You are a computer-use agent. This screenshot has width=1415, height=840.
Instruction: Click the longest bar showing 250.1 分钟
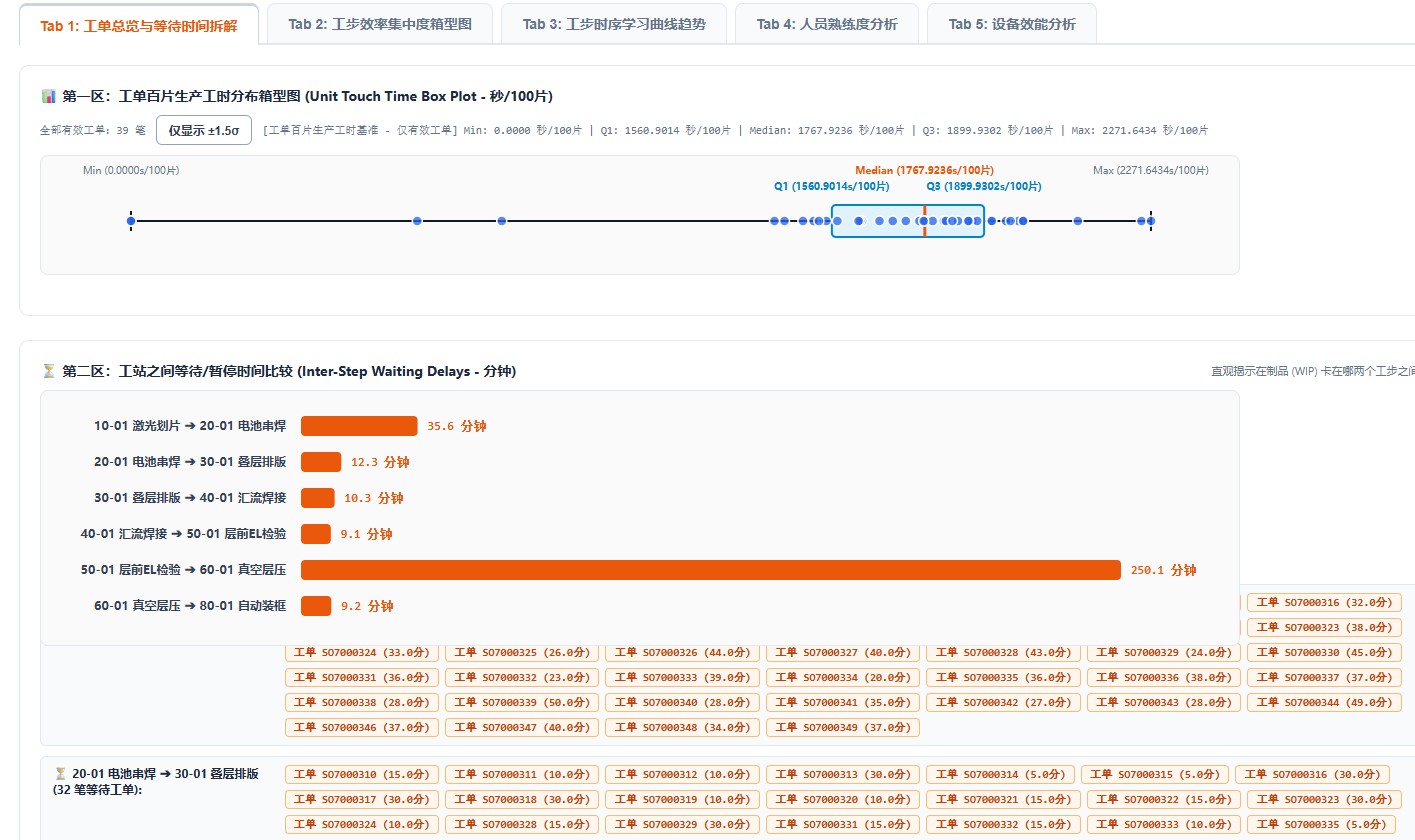pyautogui.click(x=711, y=570)
